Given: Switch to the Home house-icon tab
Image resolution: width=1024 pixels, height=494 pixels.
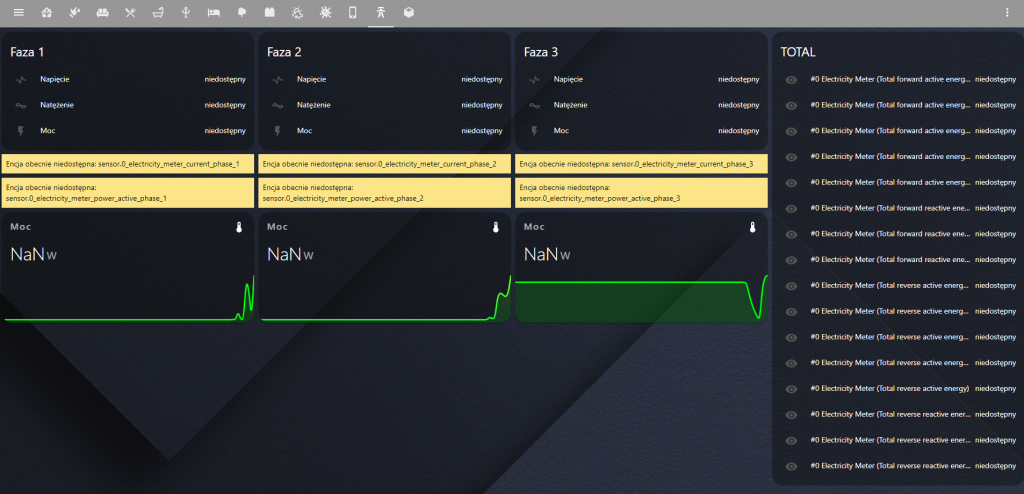Looking at the screenshot, I should click(46, 13).
